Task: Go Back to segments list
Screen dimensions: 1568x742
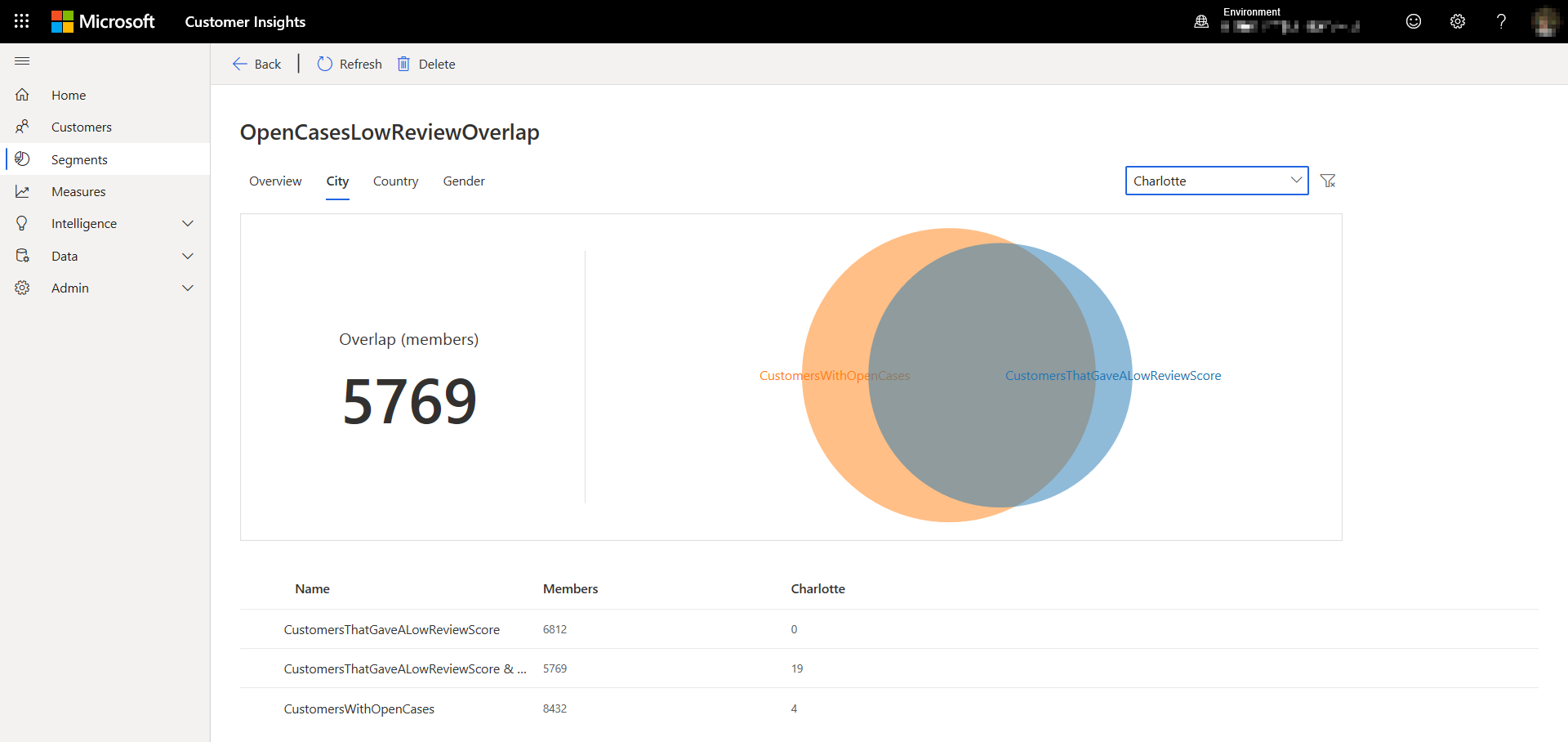Action: [256, 64]
